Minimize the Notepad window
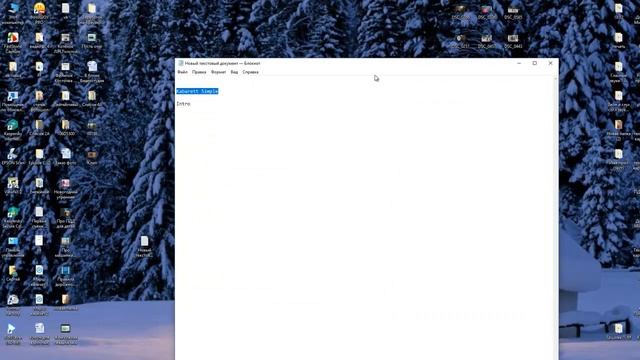 pos(519,63)
